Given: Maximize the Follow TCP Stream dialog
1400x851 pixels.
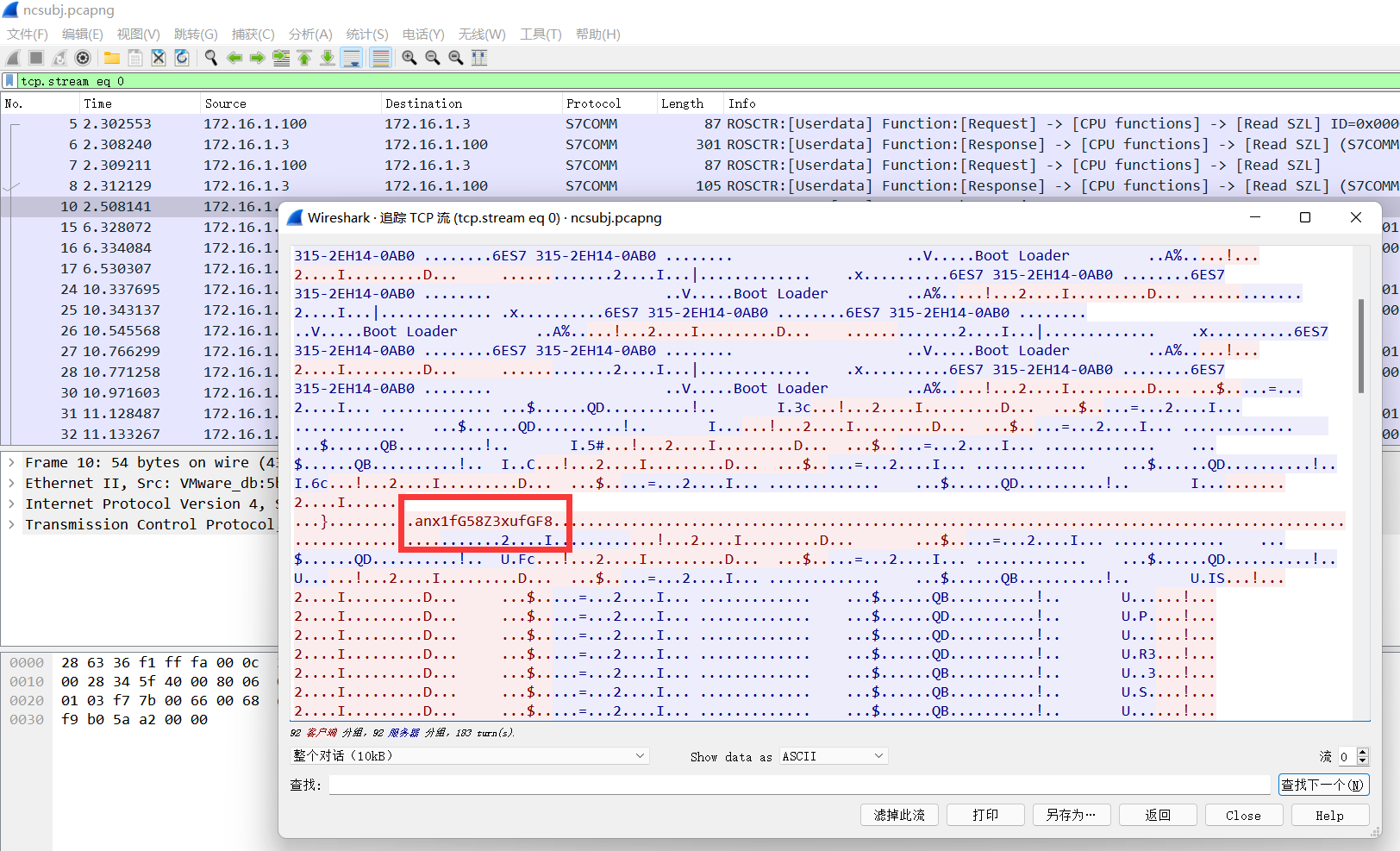Looking at the screenshot, I should (x=1305, y=217).
